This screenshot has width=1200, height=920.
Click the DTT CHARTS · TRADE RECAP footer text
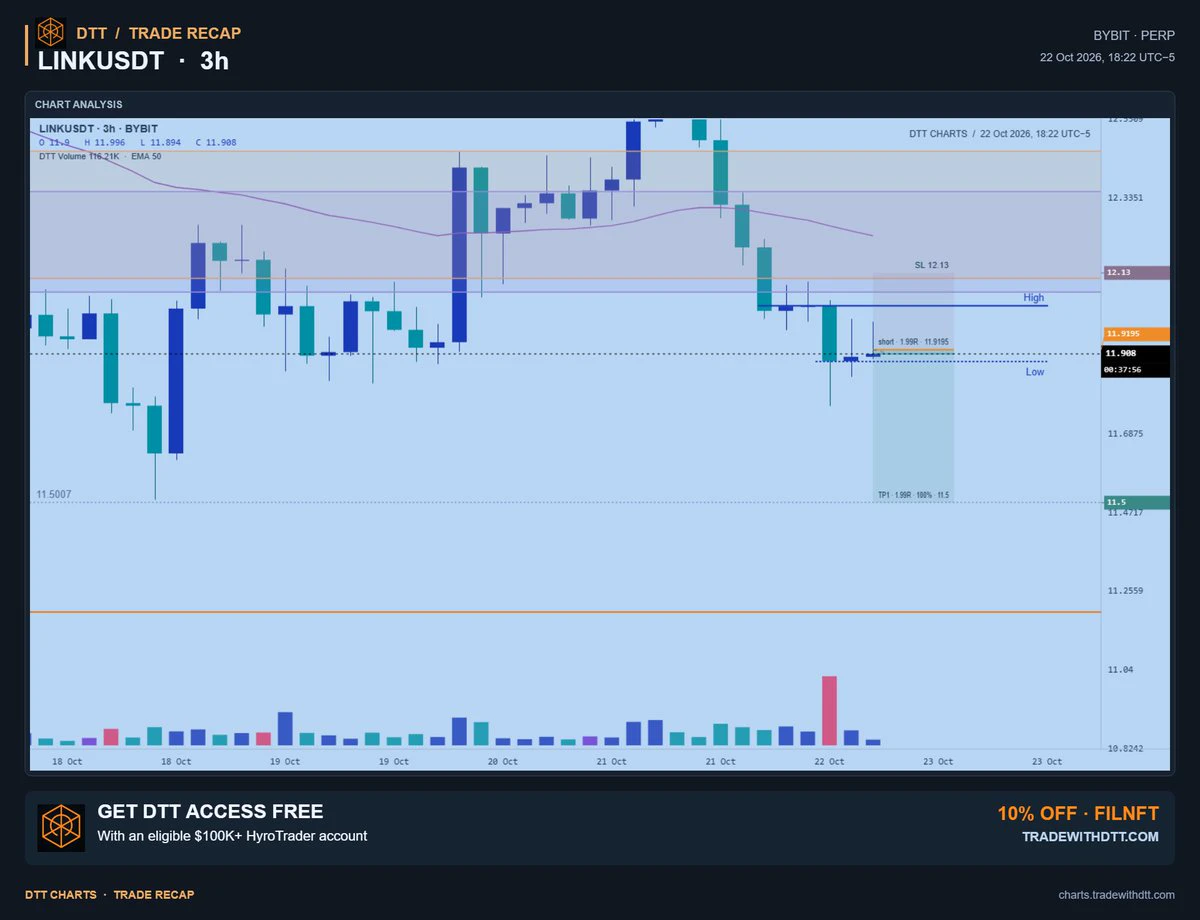click(110, 894)
